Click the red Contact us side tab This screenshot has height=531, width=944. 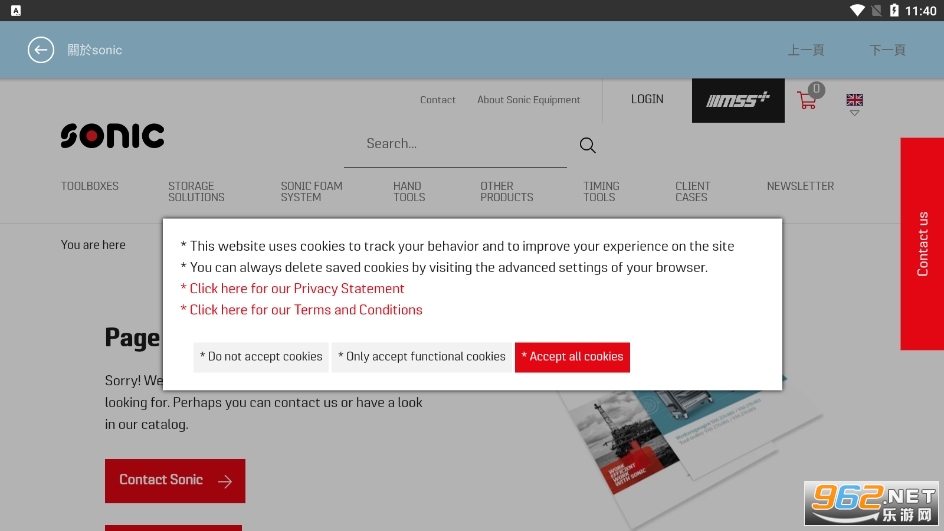click(922, 244)
